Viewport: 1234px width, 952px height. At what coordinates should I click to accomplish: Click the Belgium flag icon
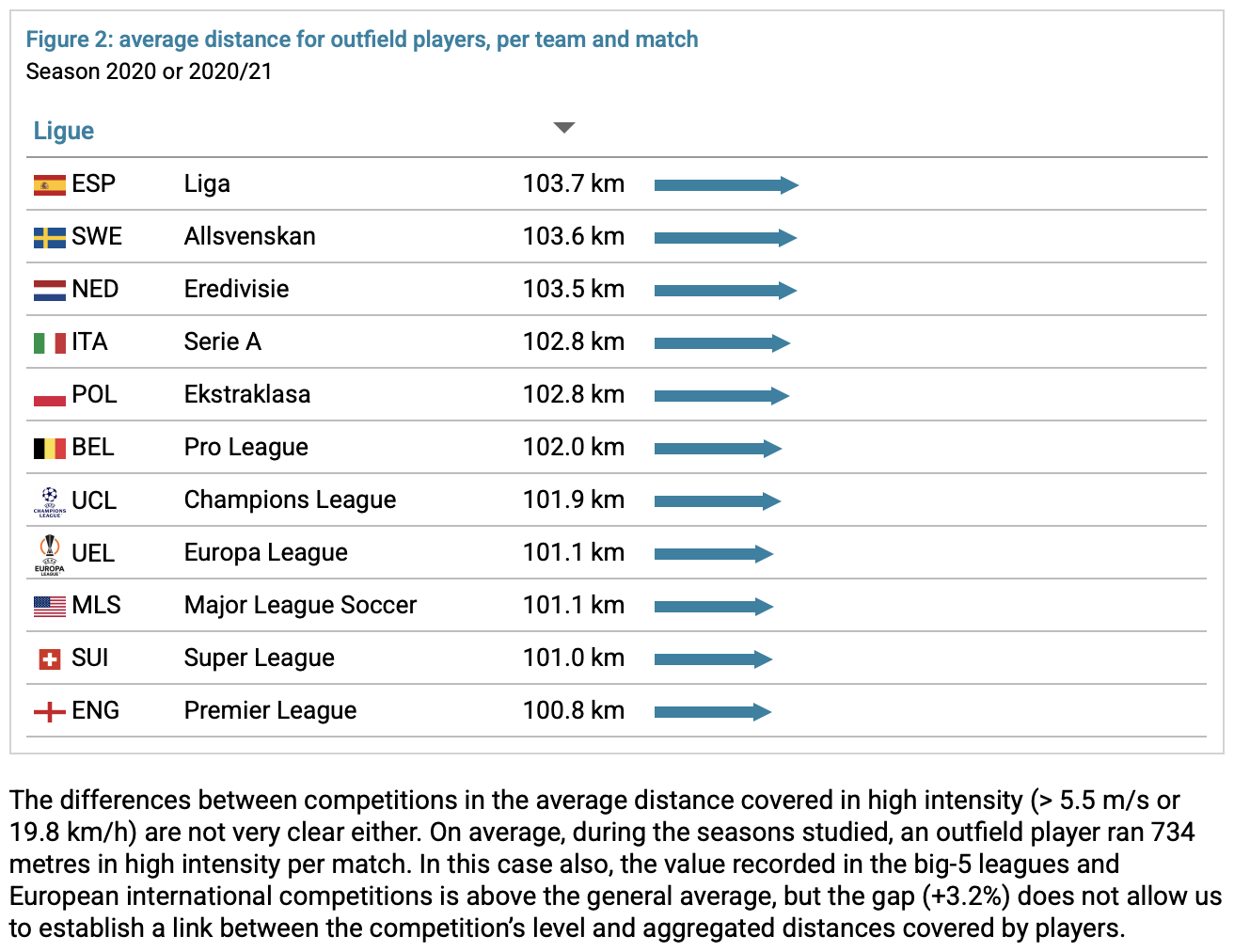click(49, 448)
